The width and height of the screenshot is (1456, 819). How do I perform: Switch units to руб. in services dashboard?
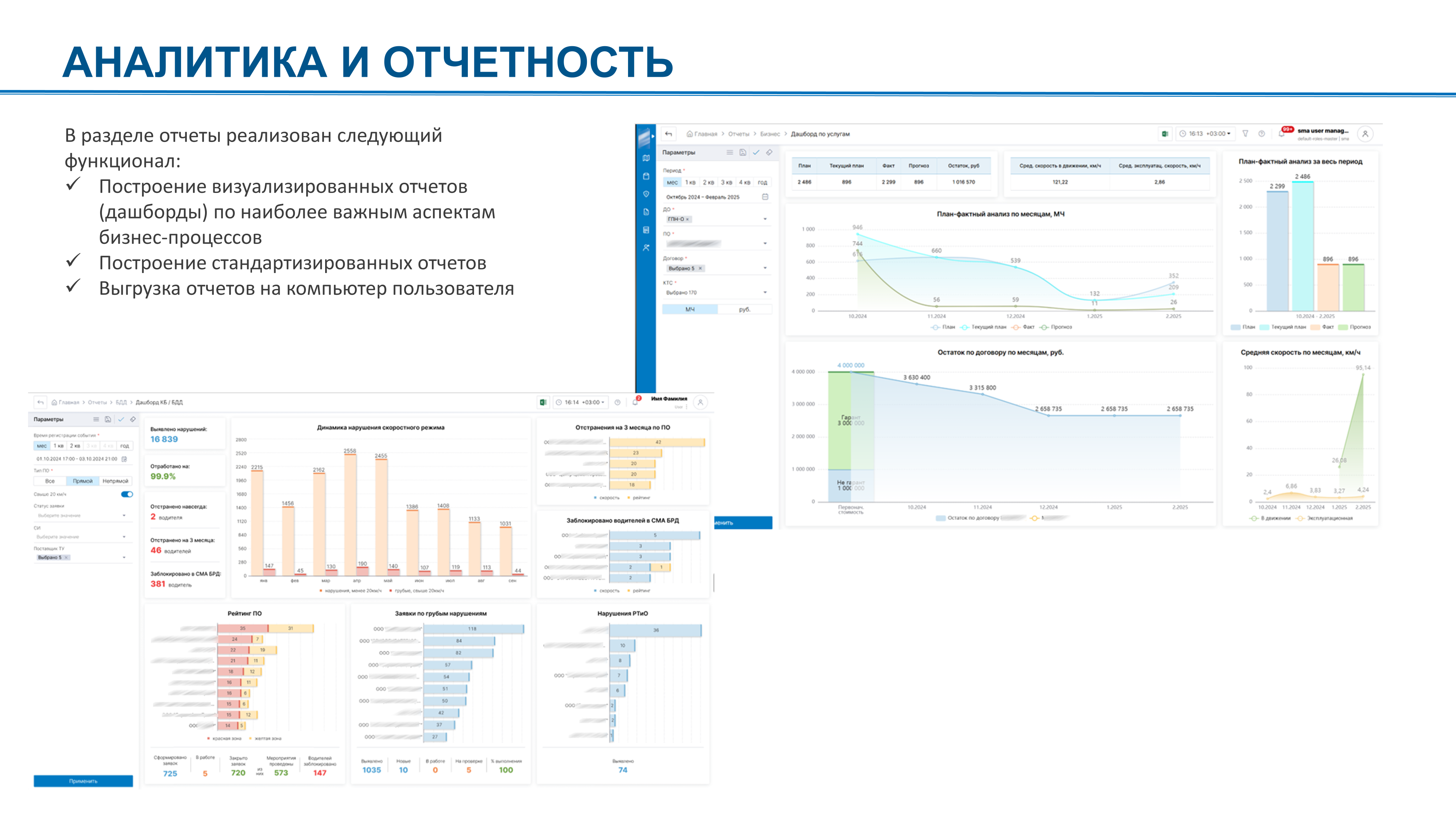(x=745, y=310)
